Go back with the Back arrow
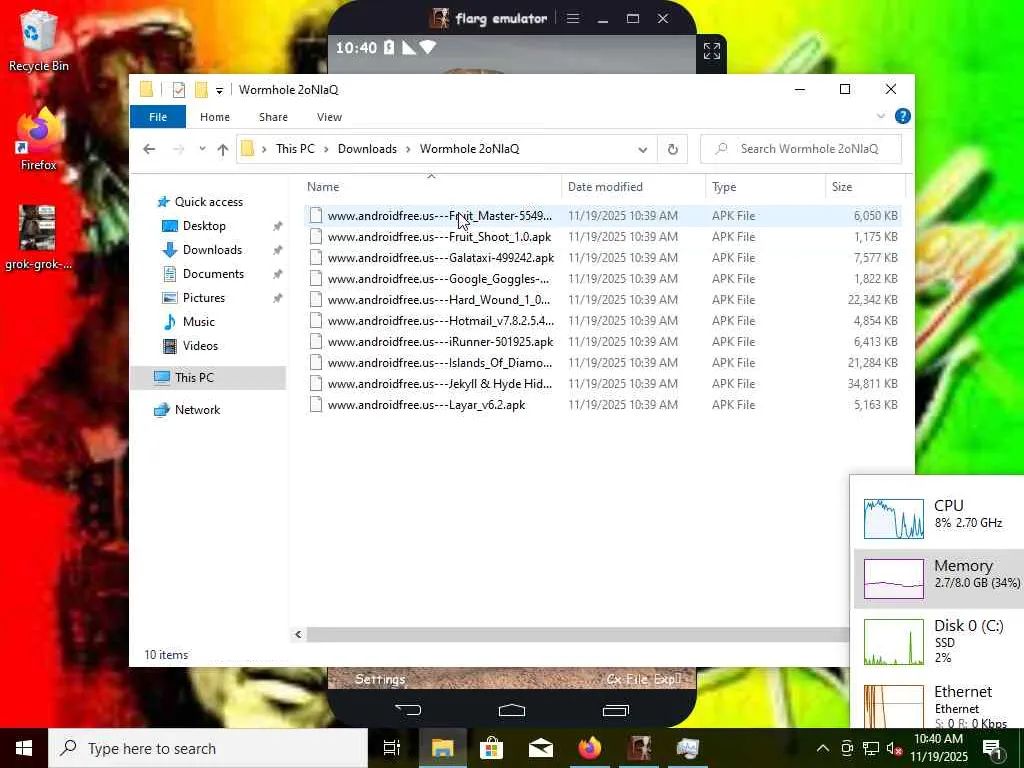Screen dimensions: 1024x768 [149, 149]
